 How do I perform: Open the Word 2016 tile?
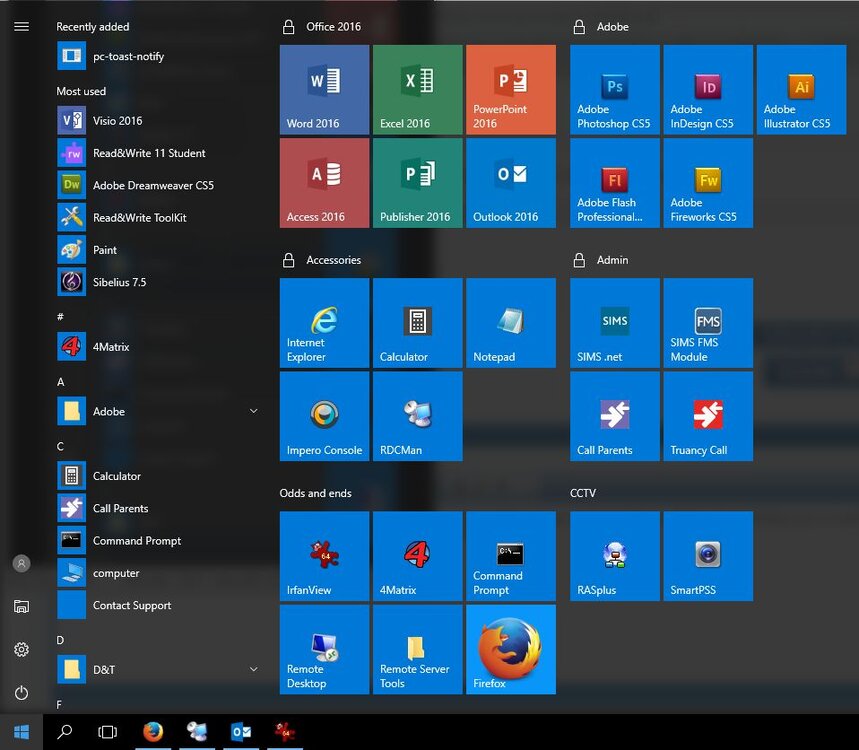coord(324,90)
